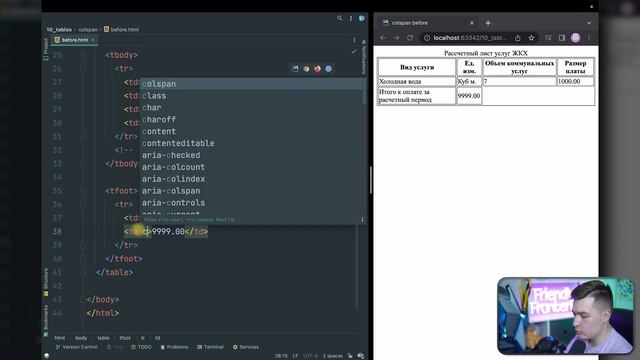The image size is (640, 360).
Task: Click the browser Forward arrow
Action: pos(396,38)
